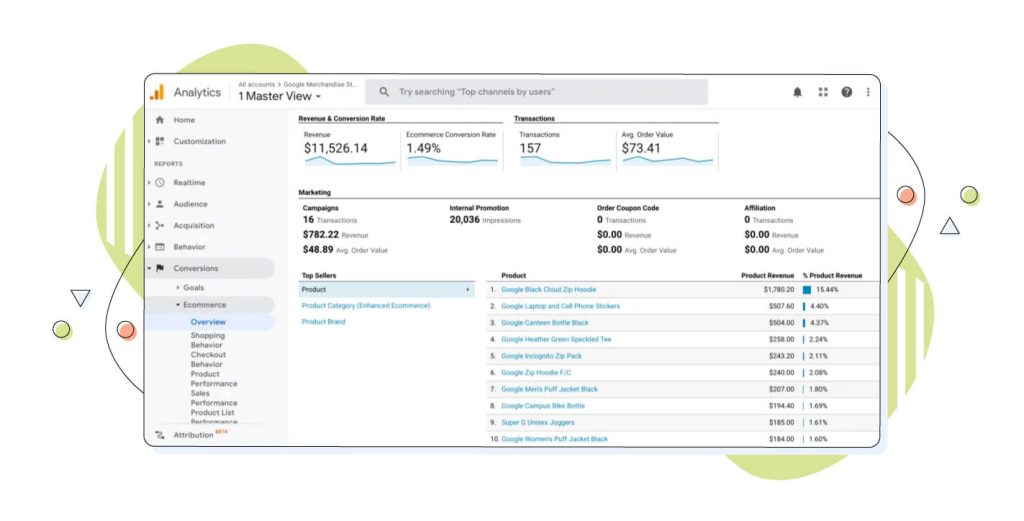
Task: Click the Product Revenue column header
Action: [767, 276]
